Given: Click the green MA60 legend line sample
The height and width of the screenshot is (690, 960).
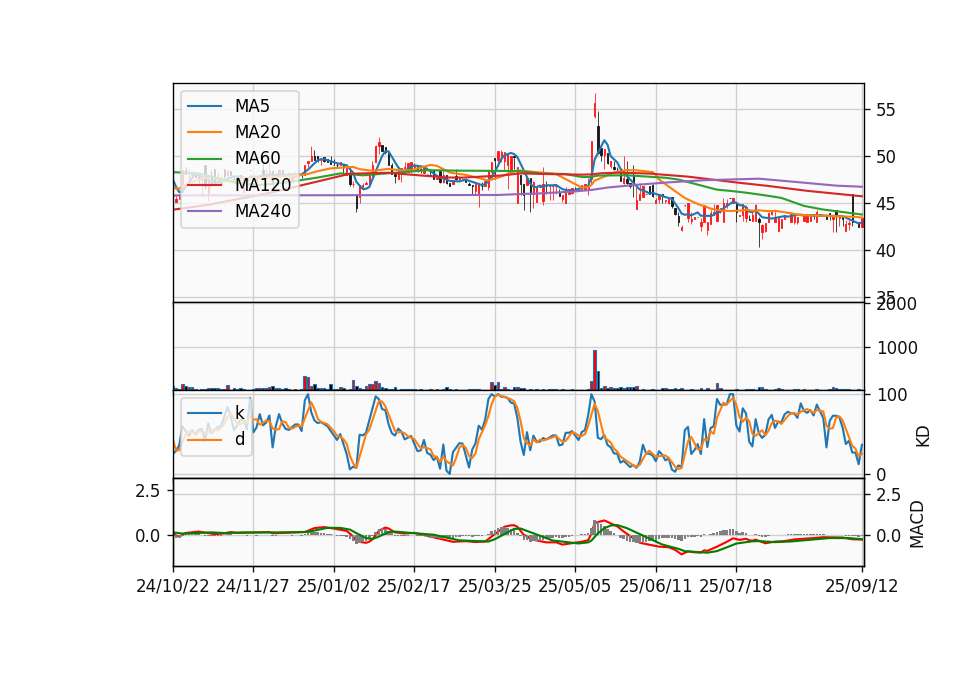Looking at the screenshot, I should 204,159.
